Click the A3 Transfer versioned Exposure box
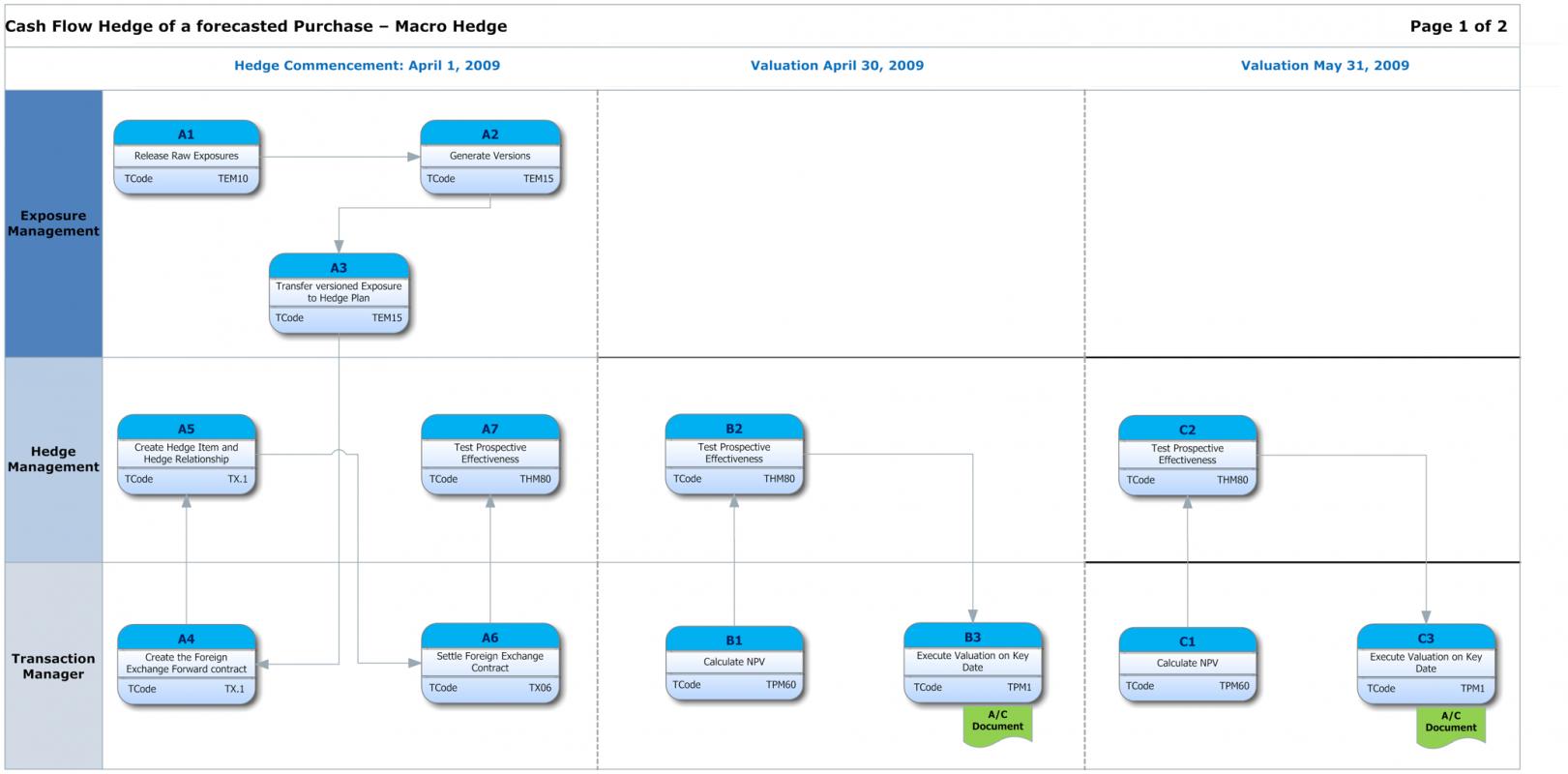 click(339, 293)
